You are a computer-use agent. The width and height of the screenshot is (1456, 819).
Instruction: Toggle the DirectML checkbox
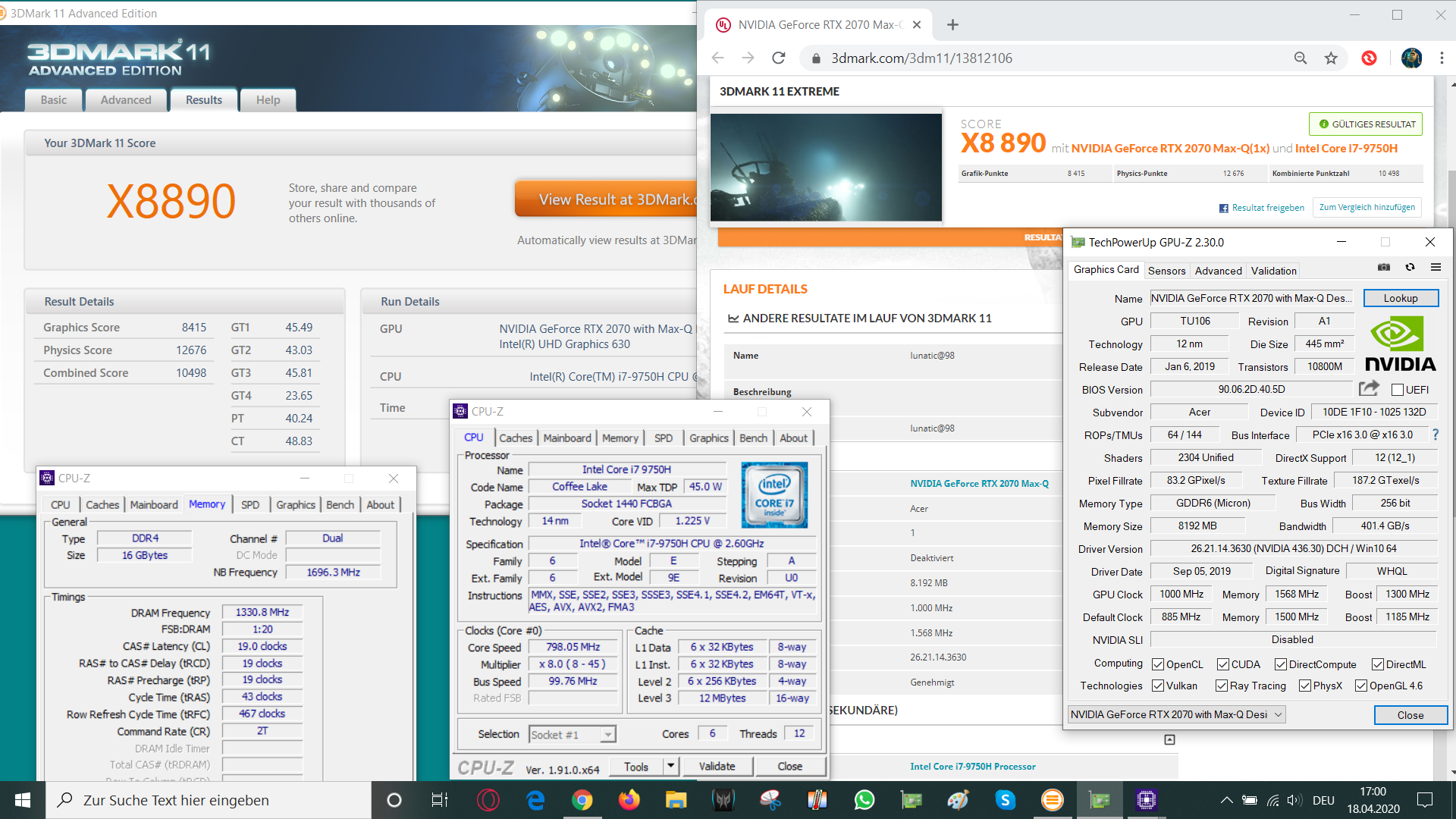click(1378, 664)
